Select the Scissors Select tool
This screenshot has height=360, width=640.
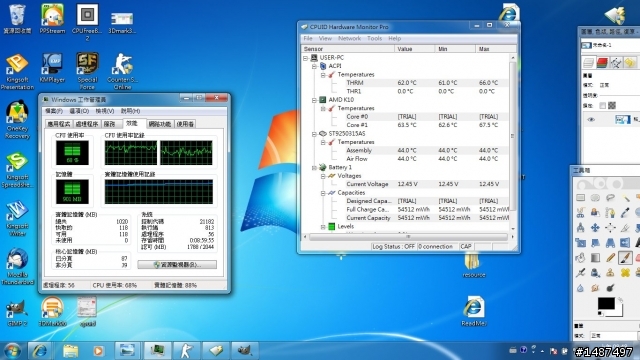(580, 213)
